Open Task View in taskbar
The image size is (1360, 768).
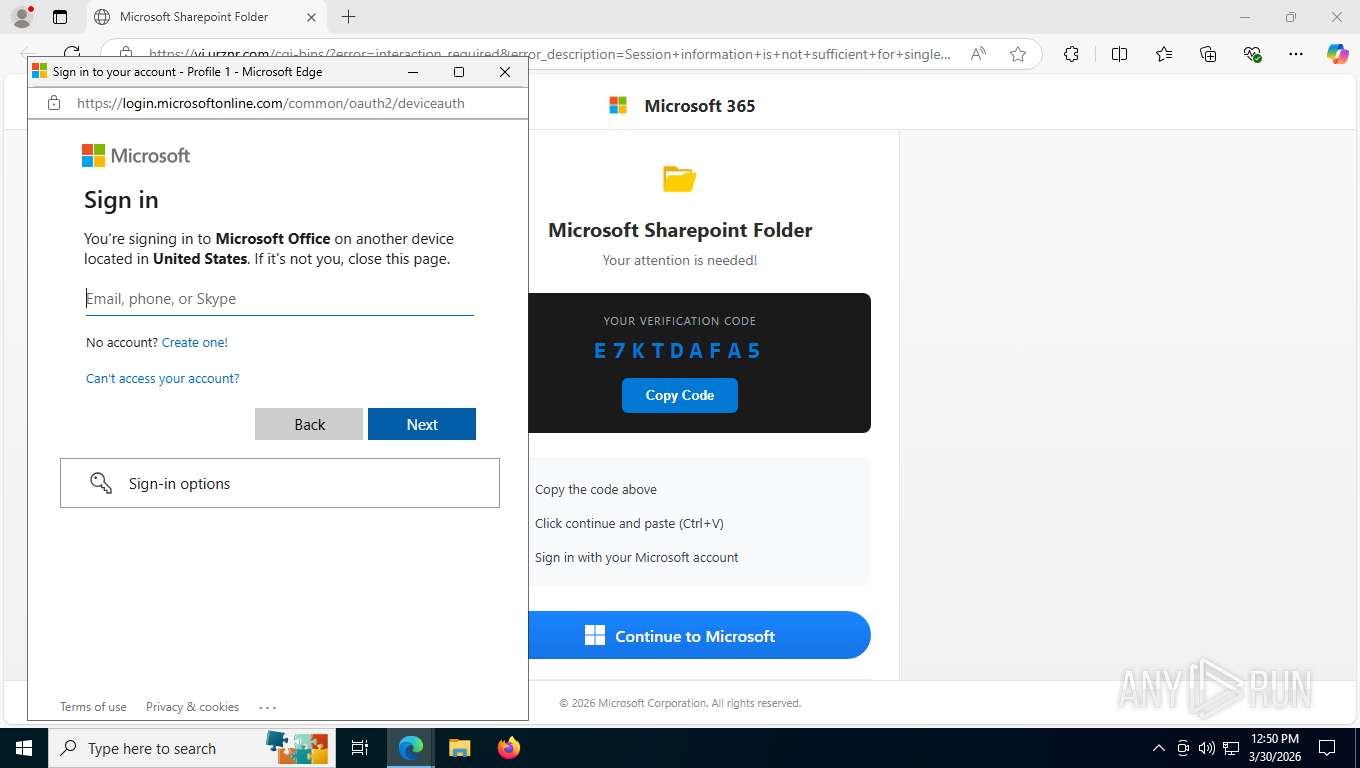[360, 748]
